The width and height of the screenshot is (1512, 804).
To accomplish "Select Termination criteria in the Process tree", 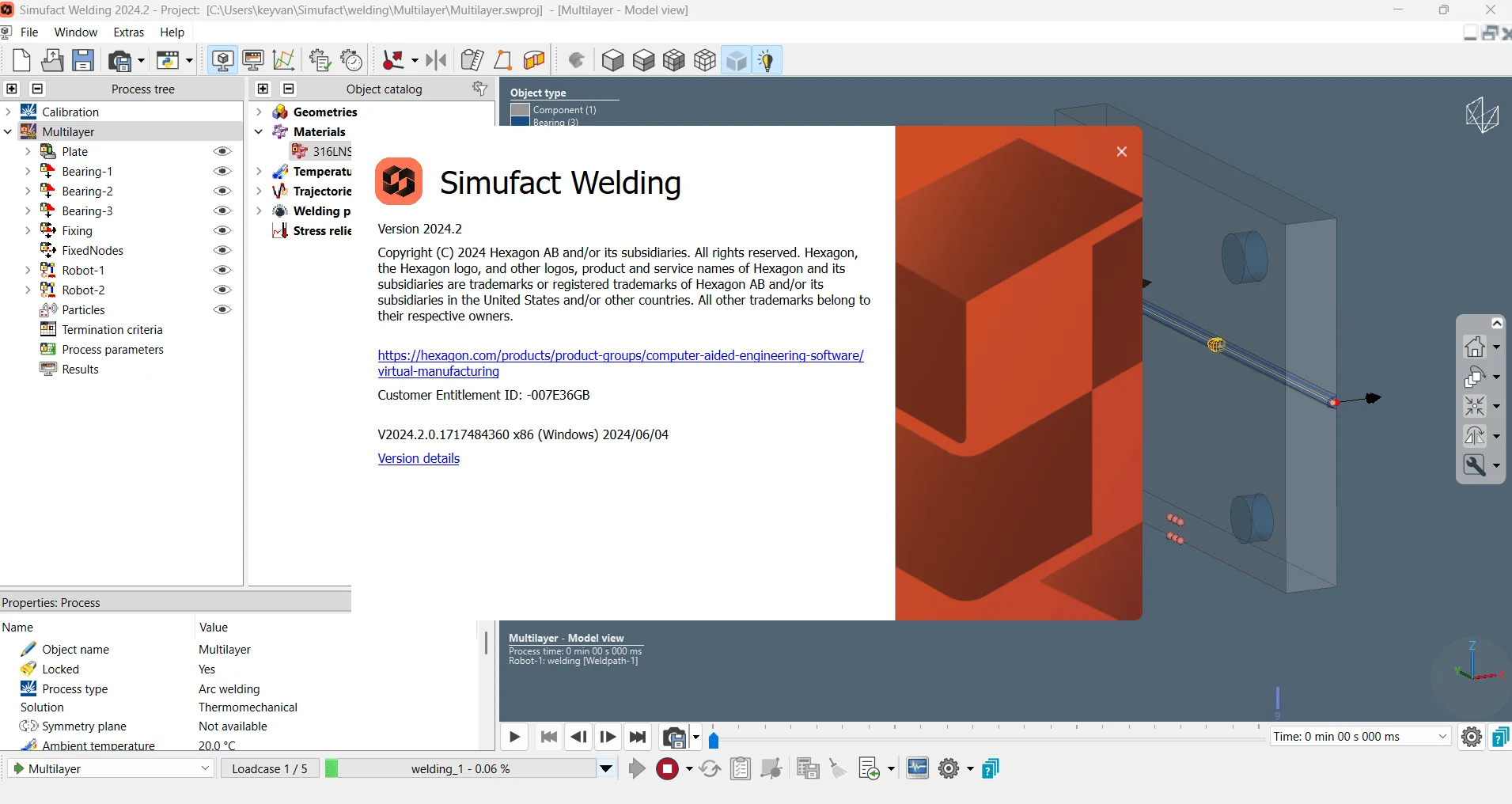I will click(112, 329).
